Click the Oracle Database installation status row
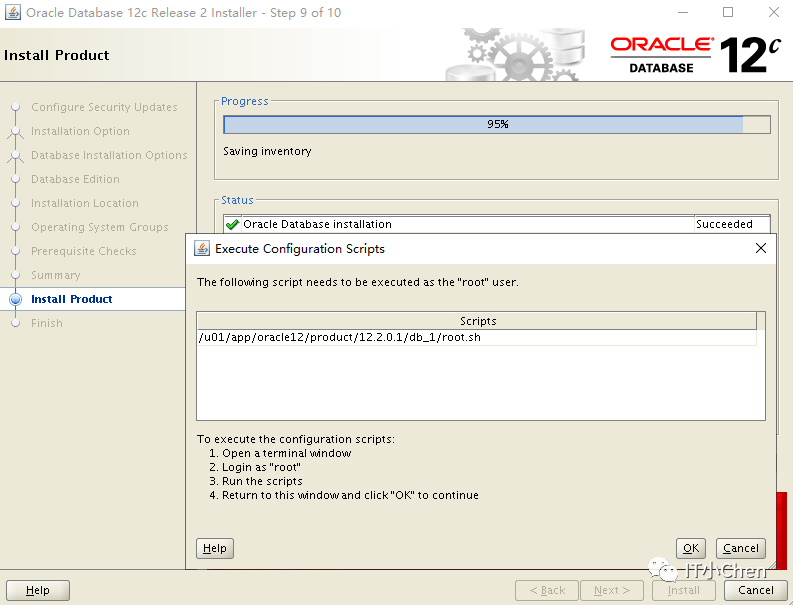This screenshot has width=793, height=605. tap(497, 224)
